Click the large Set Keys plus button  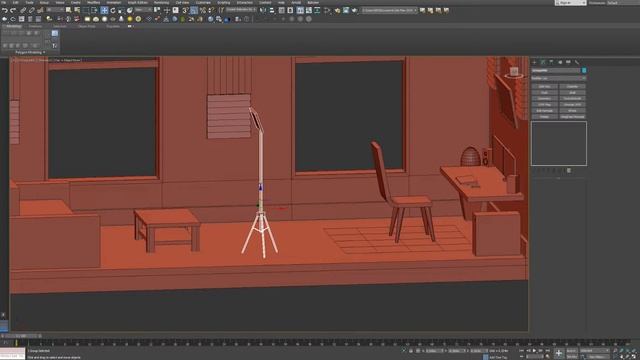coord(558,353)
